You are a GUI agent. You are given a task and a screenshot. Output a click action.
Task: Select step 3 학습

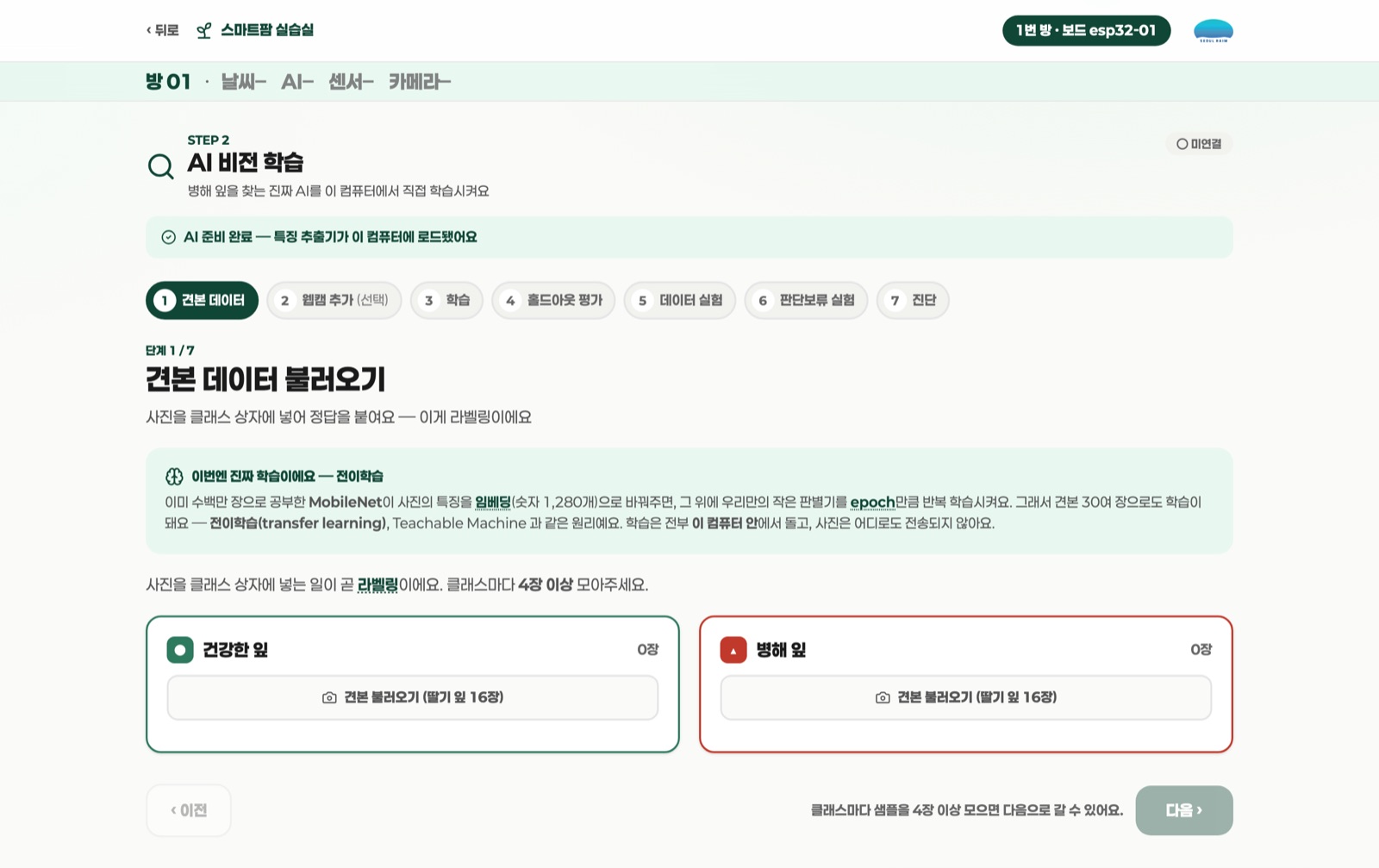[446, 301]
